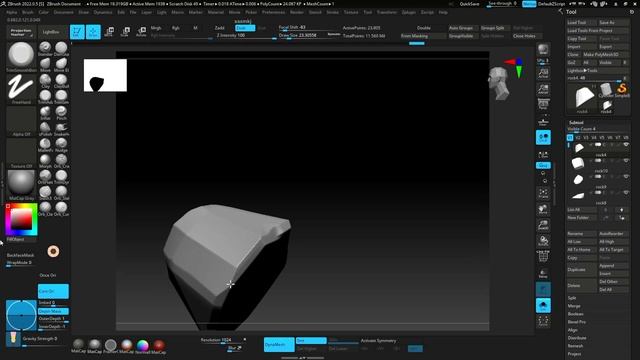Open the MatCap Gray material picker
Screen dimensions: 640x360
tap(21, 185)
